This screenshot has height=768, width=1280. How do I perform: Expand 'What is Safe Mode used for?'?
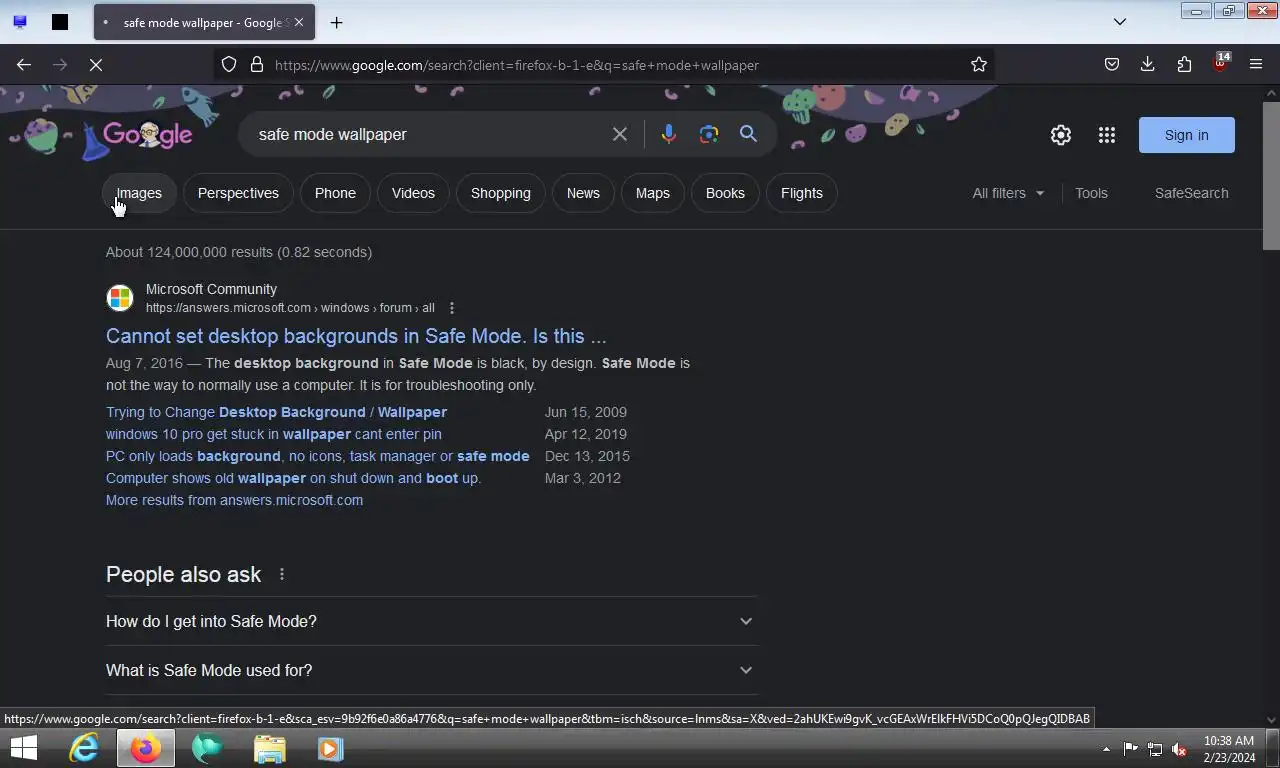tap(431, 670)
